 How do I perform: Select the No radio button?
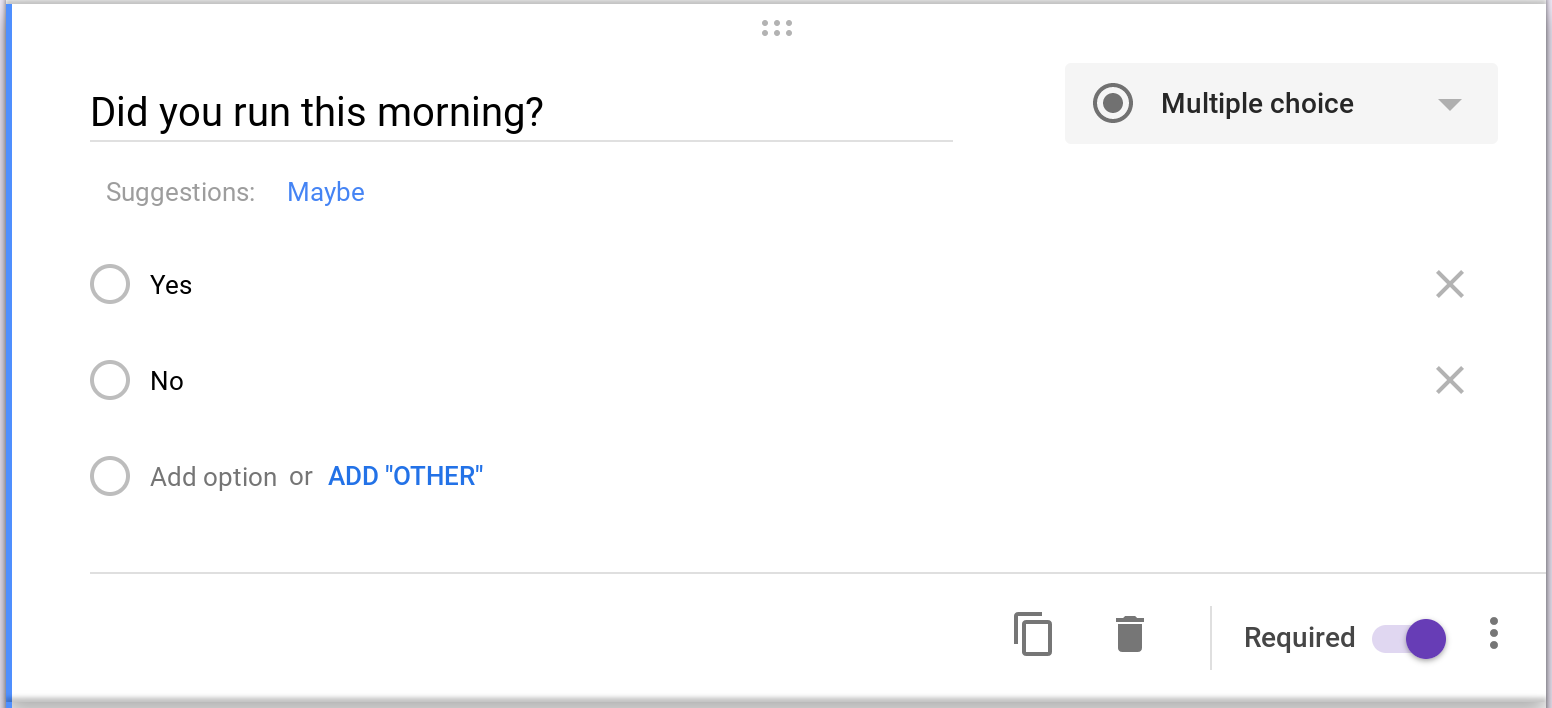pos(110,380)
